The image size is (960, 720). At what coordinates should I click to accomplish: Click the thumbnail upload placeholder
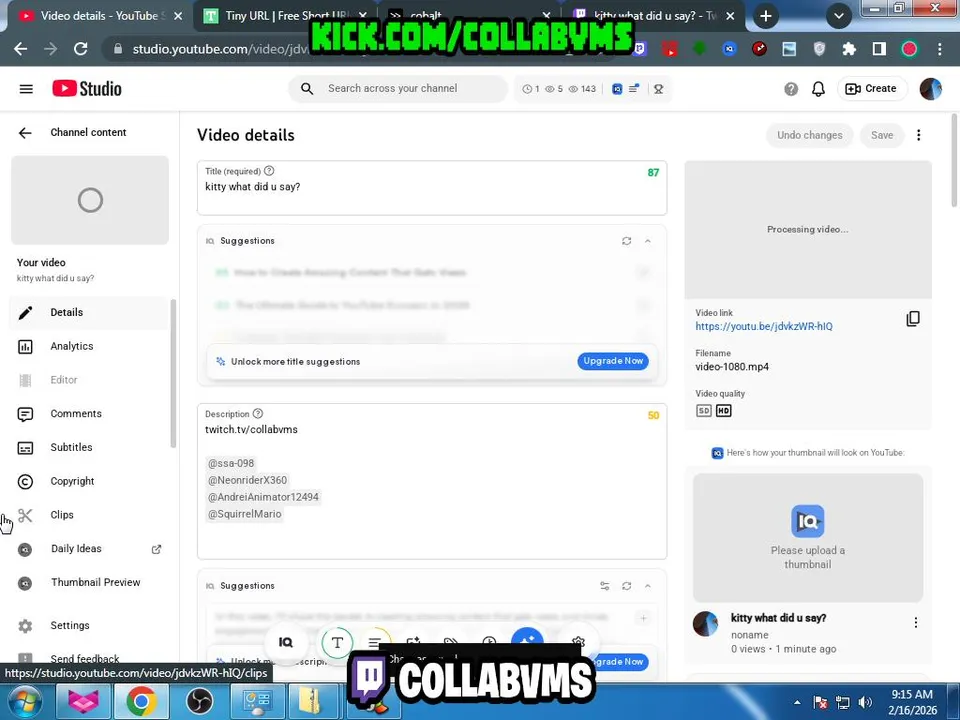pos(808,538)
